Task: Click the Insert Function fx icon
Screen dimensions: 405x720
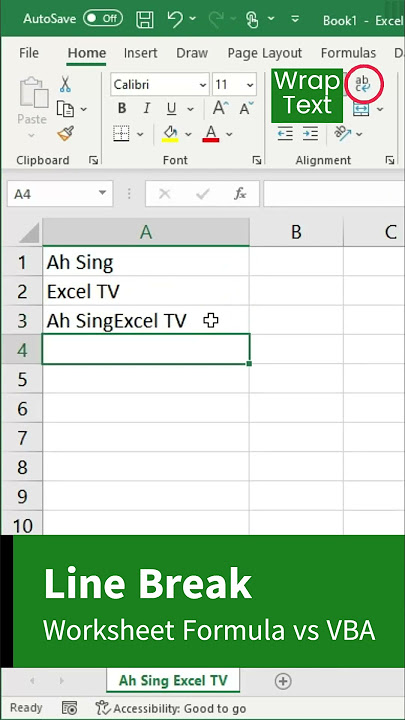Action: (x=240, y=194)
